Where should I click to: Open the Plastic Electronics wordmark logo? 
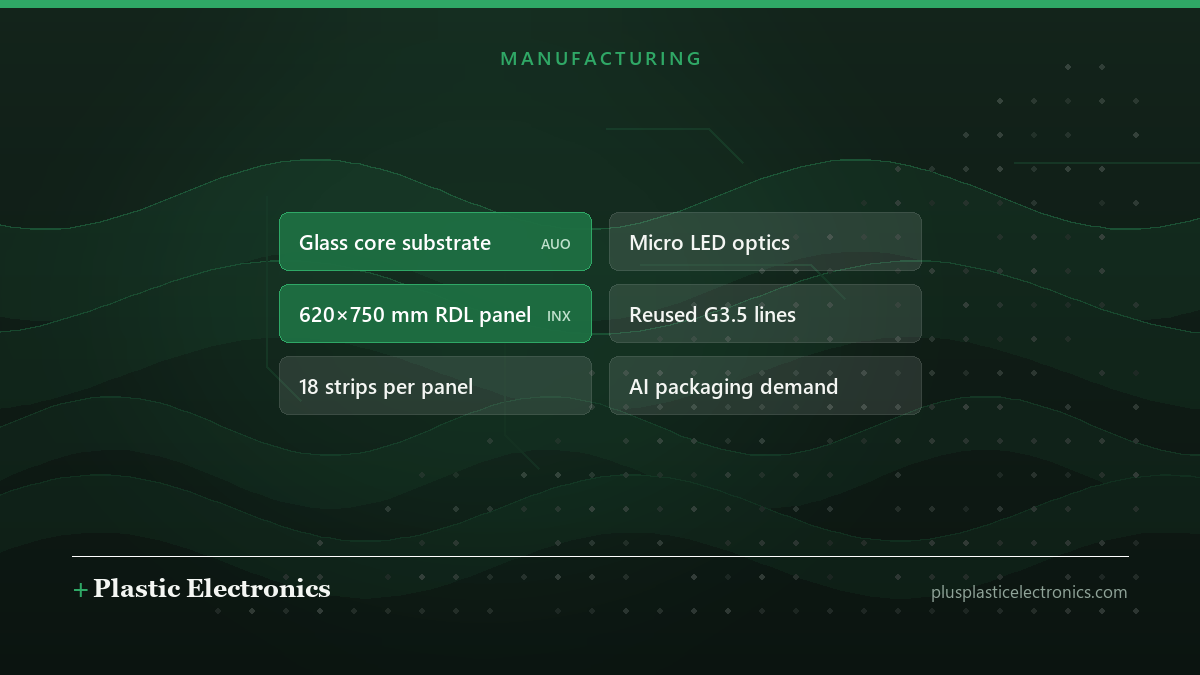tap(201, 589)
